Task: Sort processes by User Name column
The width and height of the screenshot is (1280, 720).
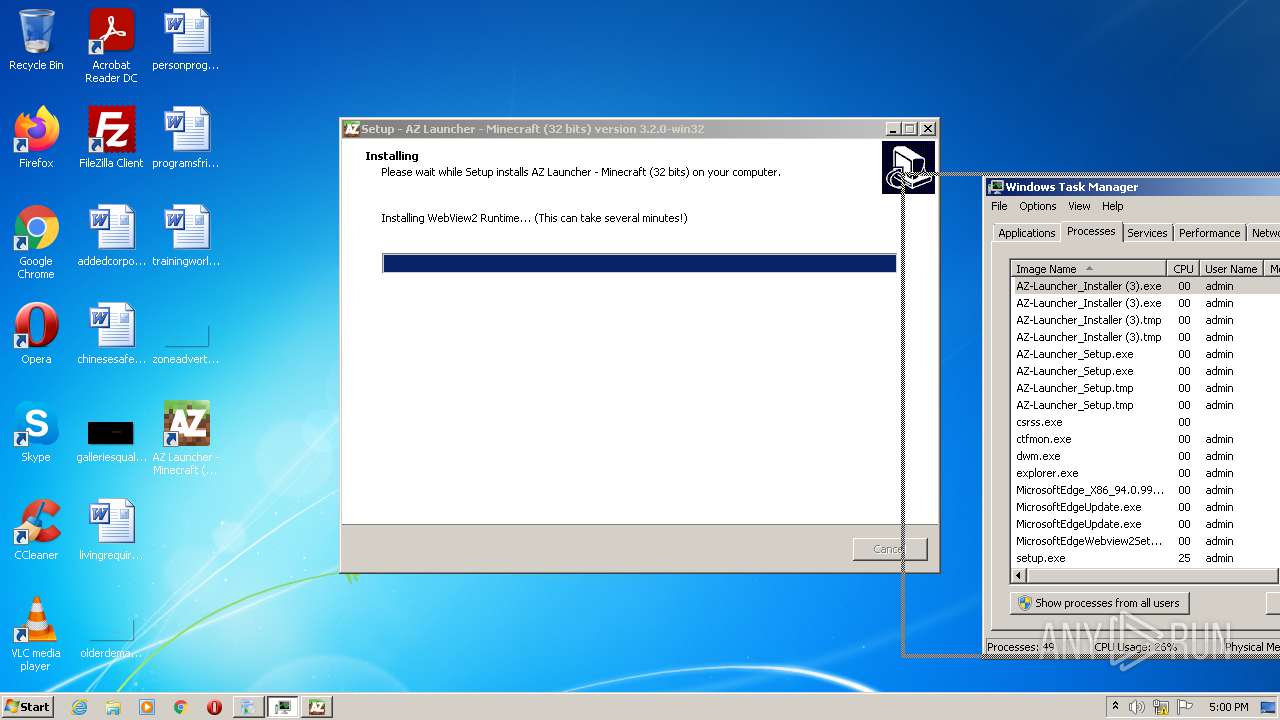Action: [x=1231, y=269]
